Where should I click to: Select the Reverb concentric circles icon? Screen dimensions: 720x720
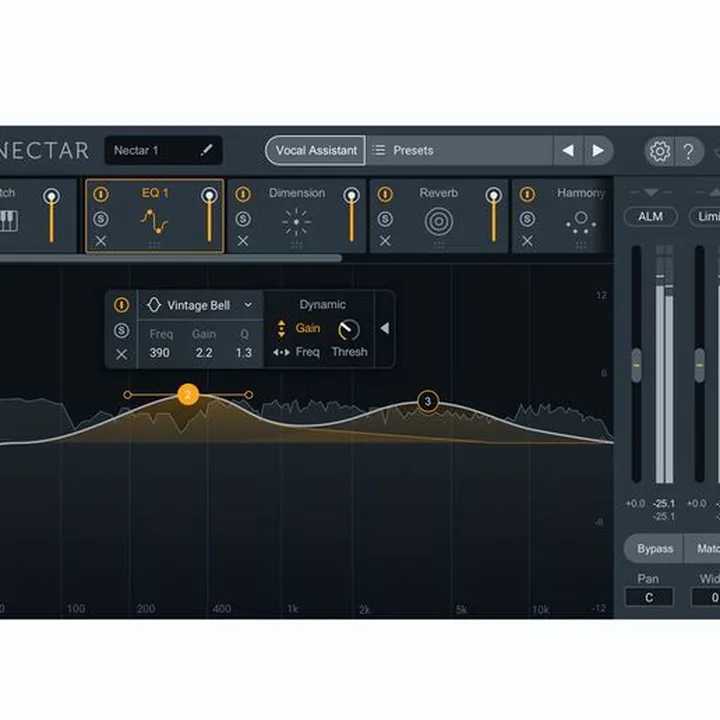pyautogui.click(x=439, y=221)
